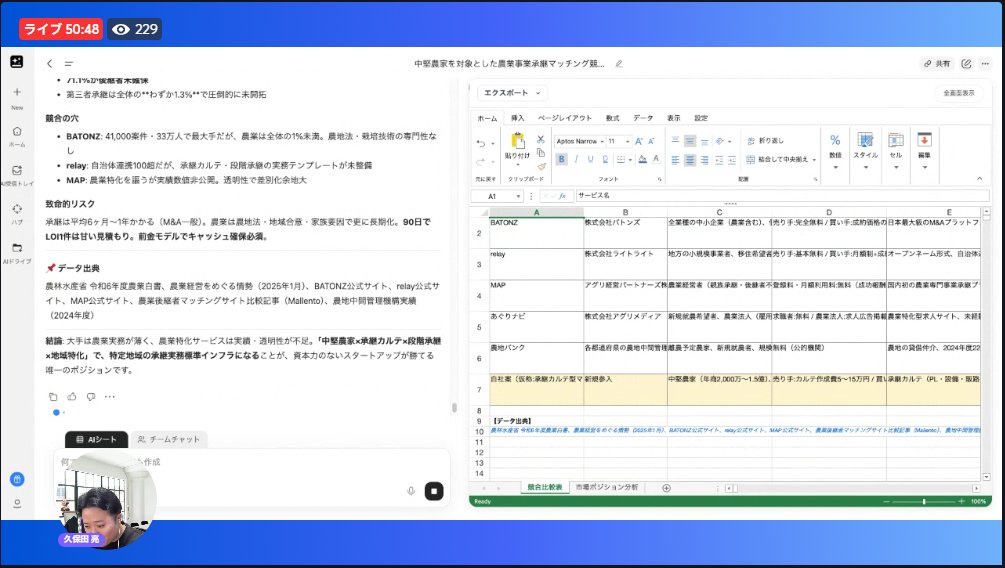
Task: Click the 全画面表示 fullscreen button
Action: pos(959,93)
